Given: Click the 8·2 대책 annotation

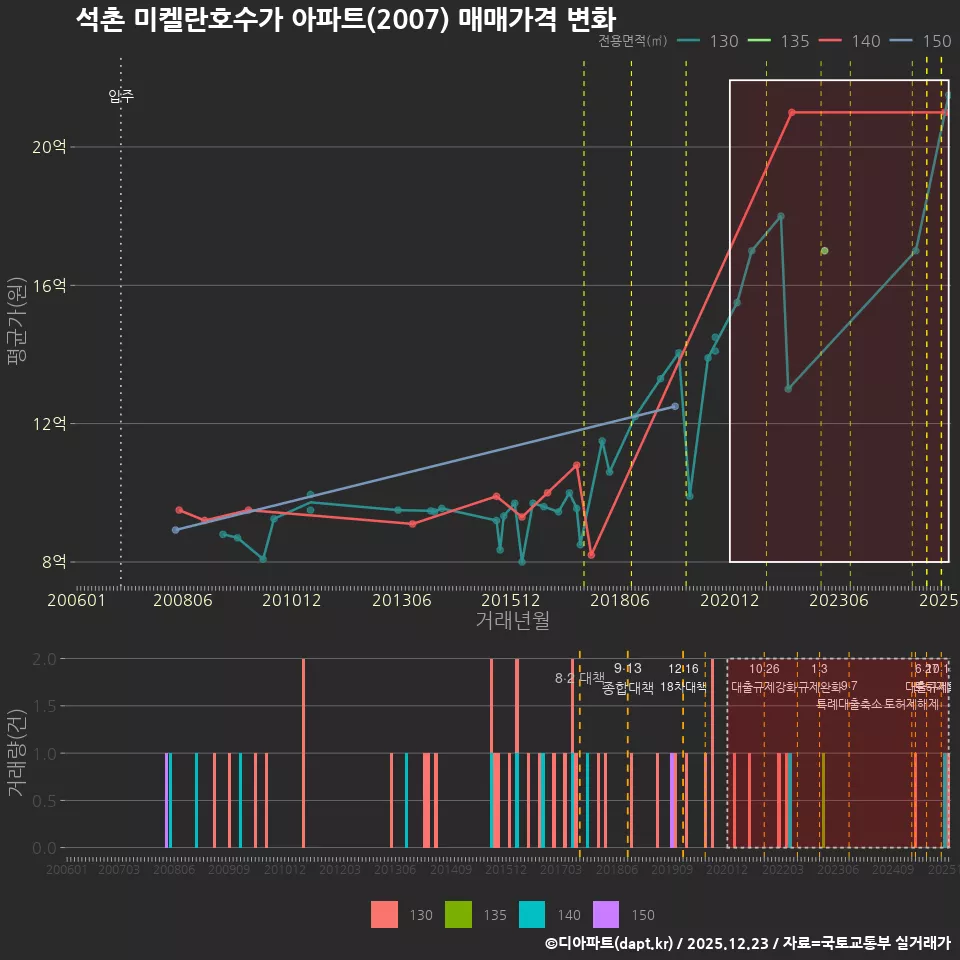Looking at the screenshot, I should 579,678.
